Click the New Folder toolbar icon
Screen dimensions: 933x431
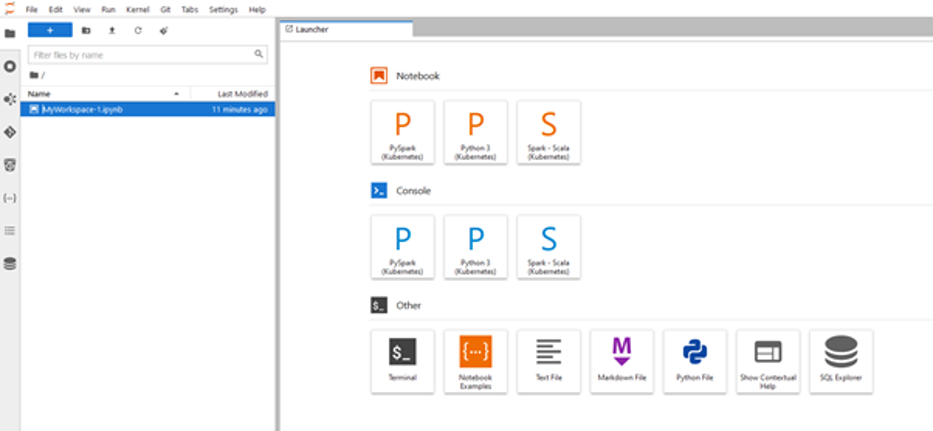coord(86,30)
